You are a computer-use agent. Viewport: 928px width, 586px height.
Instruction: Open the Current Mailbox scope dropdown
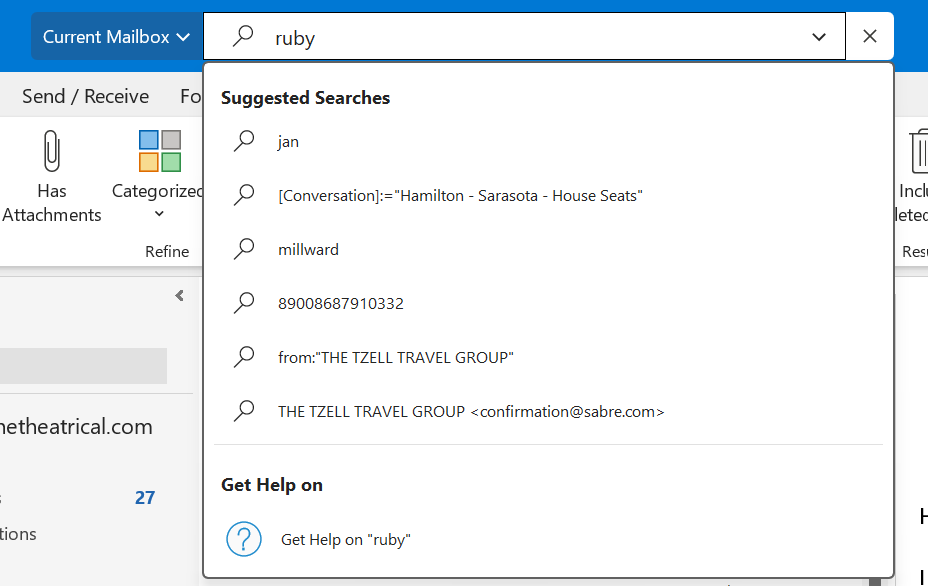[x=117, y=35]
